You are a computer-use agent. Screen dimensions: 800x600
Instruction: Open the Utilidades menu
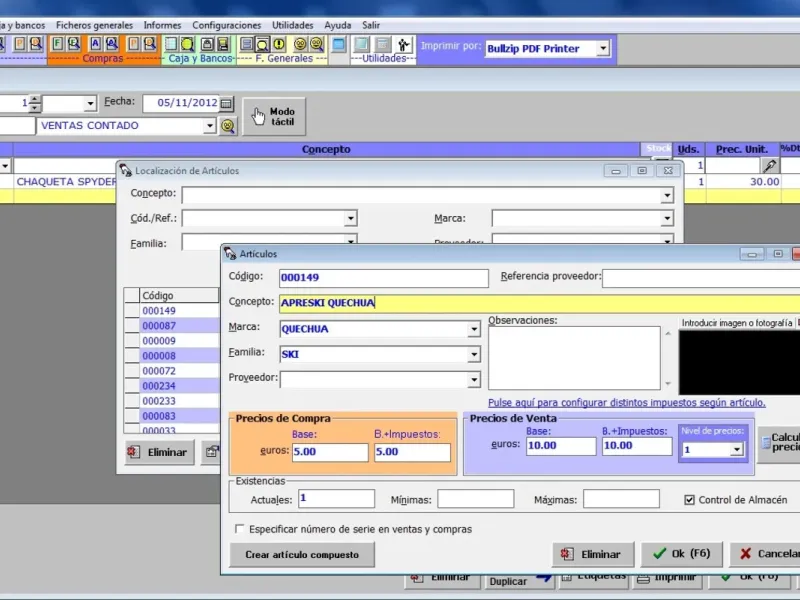tap(292, 25)
